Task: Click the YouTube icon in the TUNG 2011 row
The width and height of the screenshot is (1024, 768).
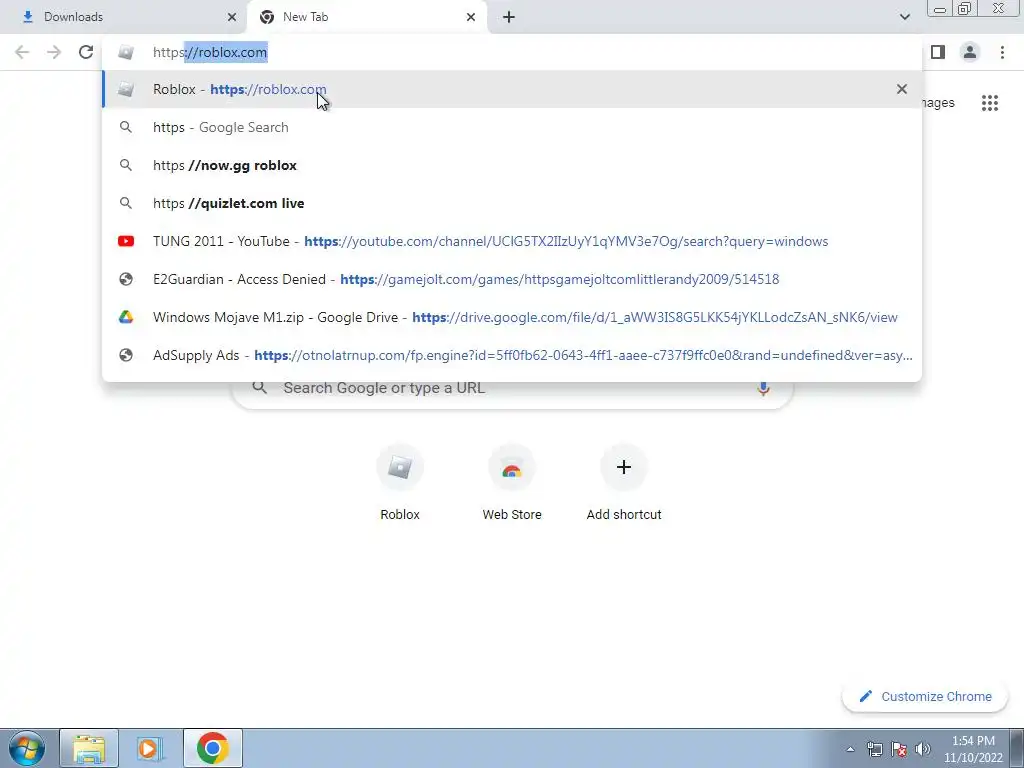Action: pyautogui.click(x=126, y=241)
